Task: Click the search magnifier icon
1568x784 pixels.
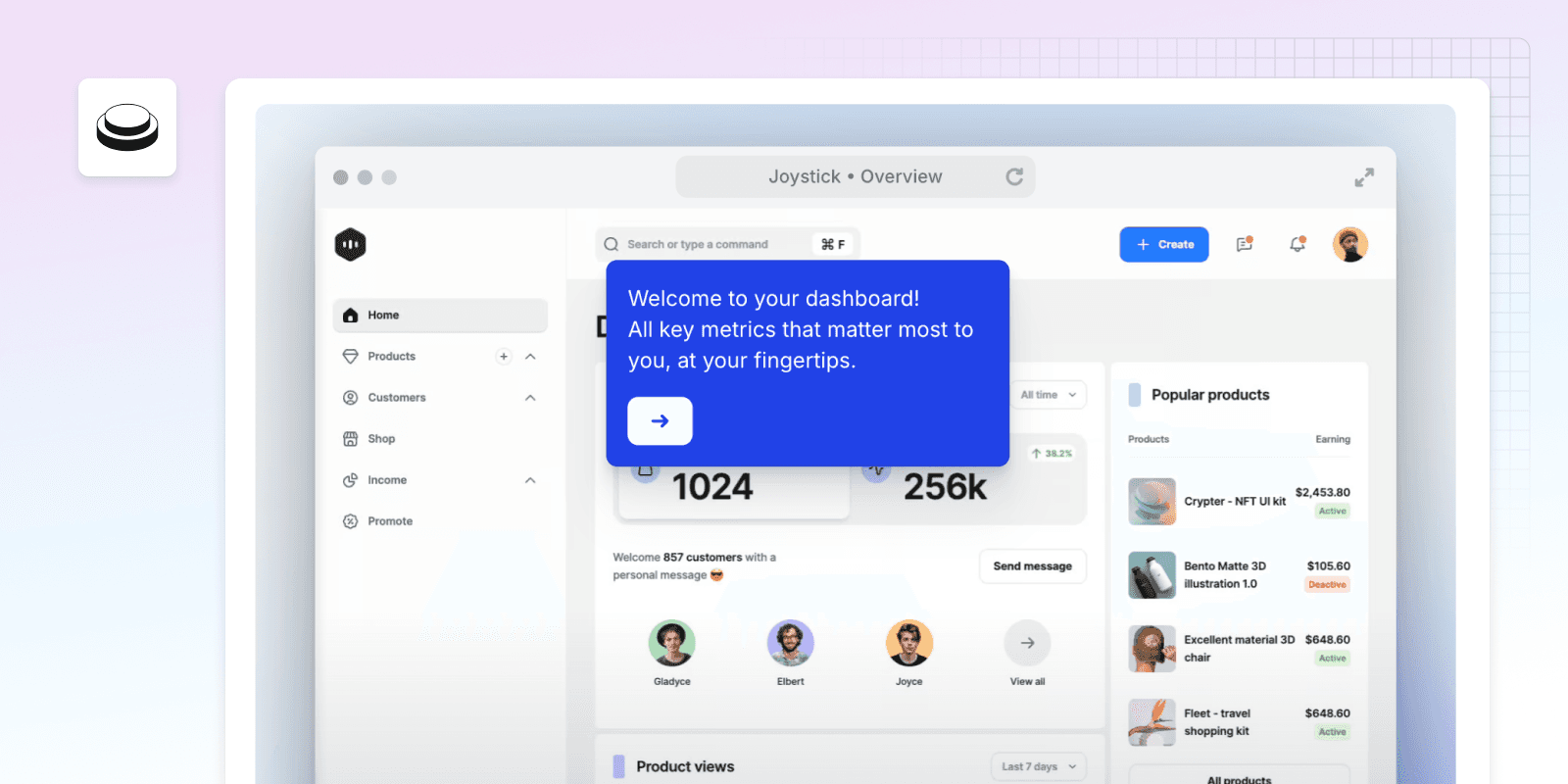Action: coord(612,244)
